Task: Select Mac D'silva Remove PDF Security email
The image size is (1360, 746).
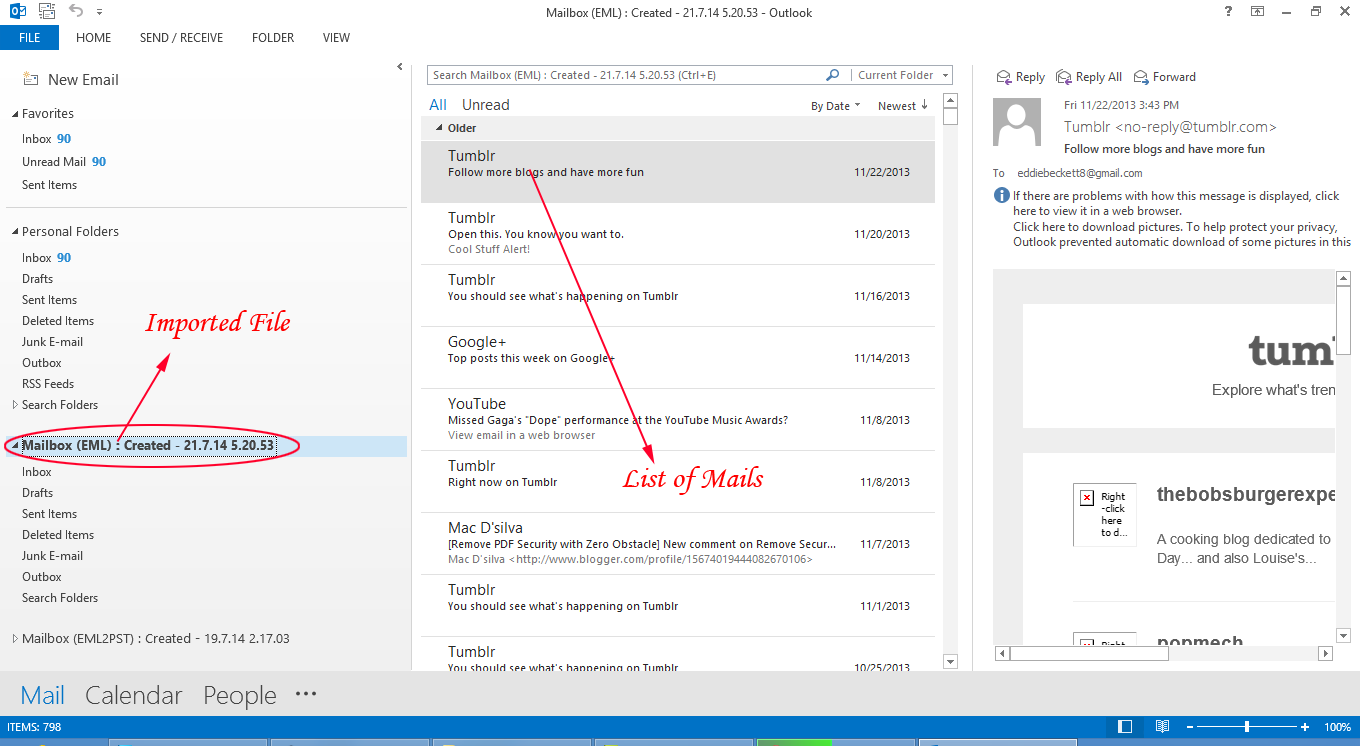Action: [678, 543]
